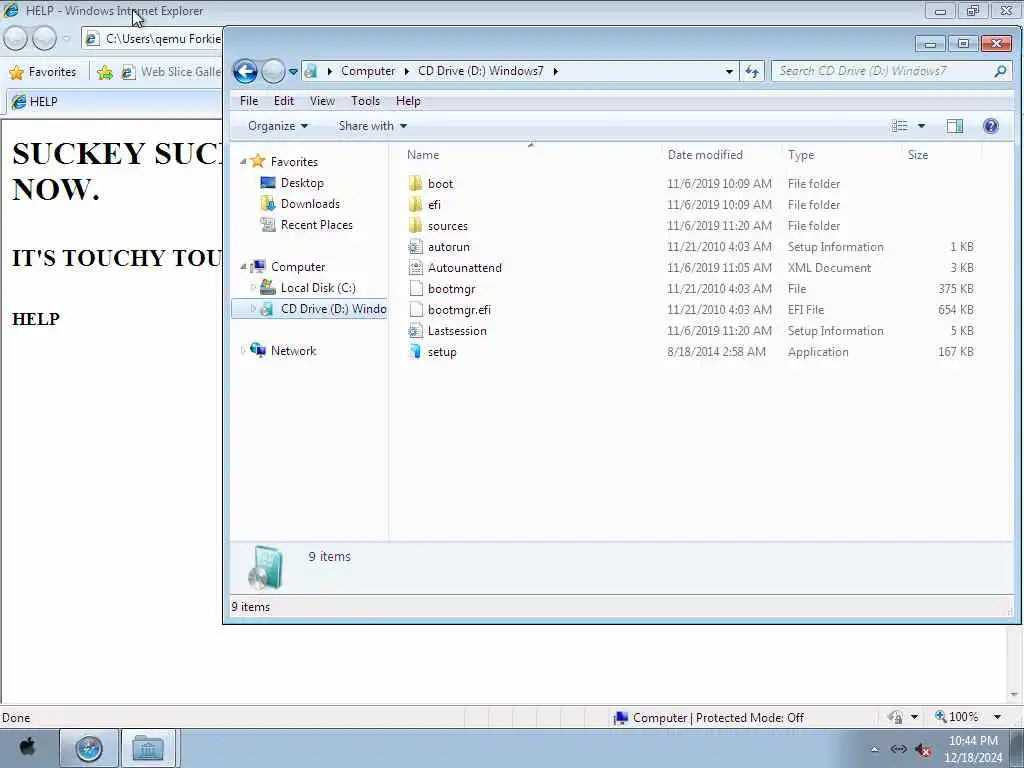Open dropdown arrow after Computer breadcrumb
This screenshot has width=1024, height=768.
click(x=406, y=71)
